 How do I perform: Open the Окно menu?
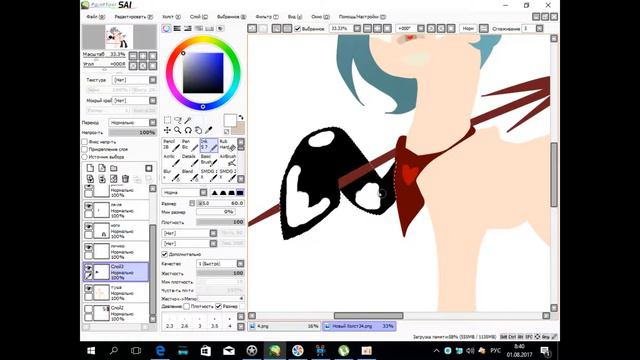pos(320,17)
